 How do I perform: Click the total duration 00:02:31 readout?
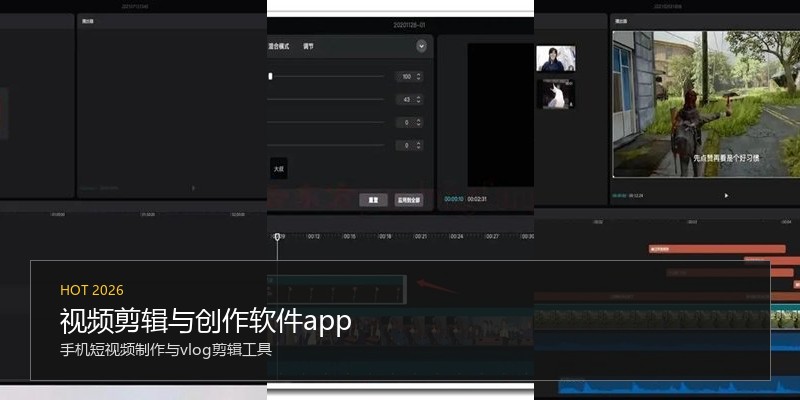tap(477, 199)
